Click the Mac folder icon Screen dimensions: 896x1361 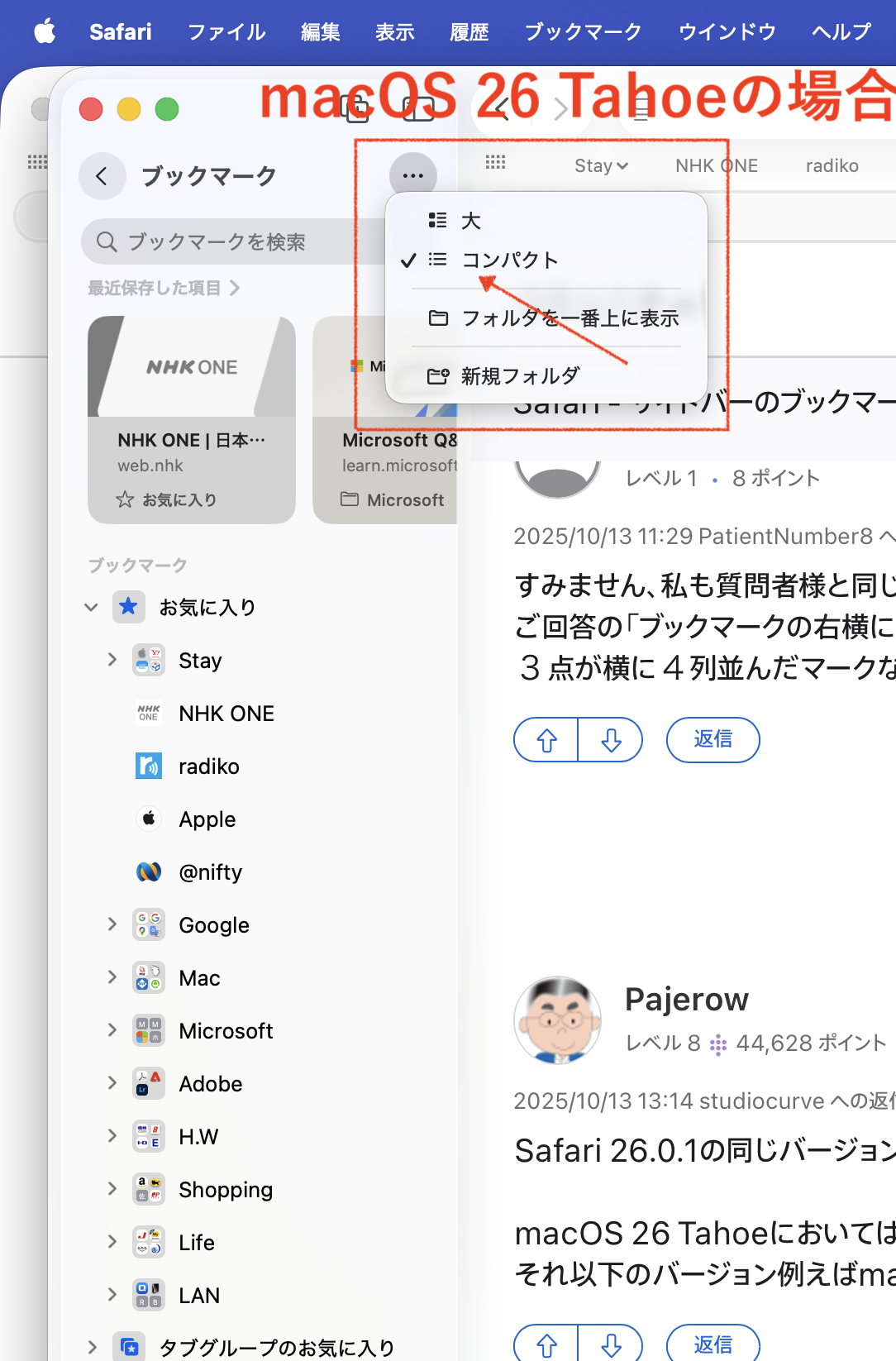(149, 977)
